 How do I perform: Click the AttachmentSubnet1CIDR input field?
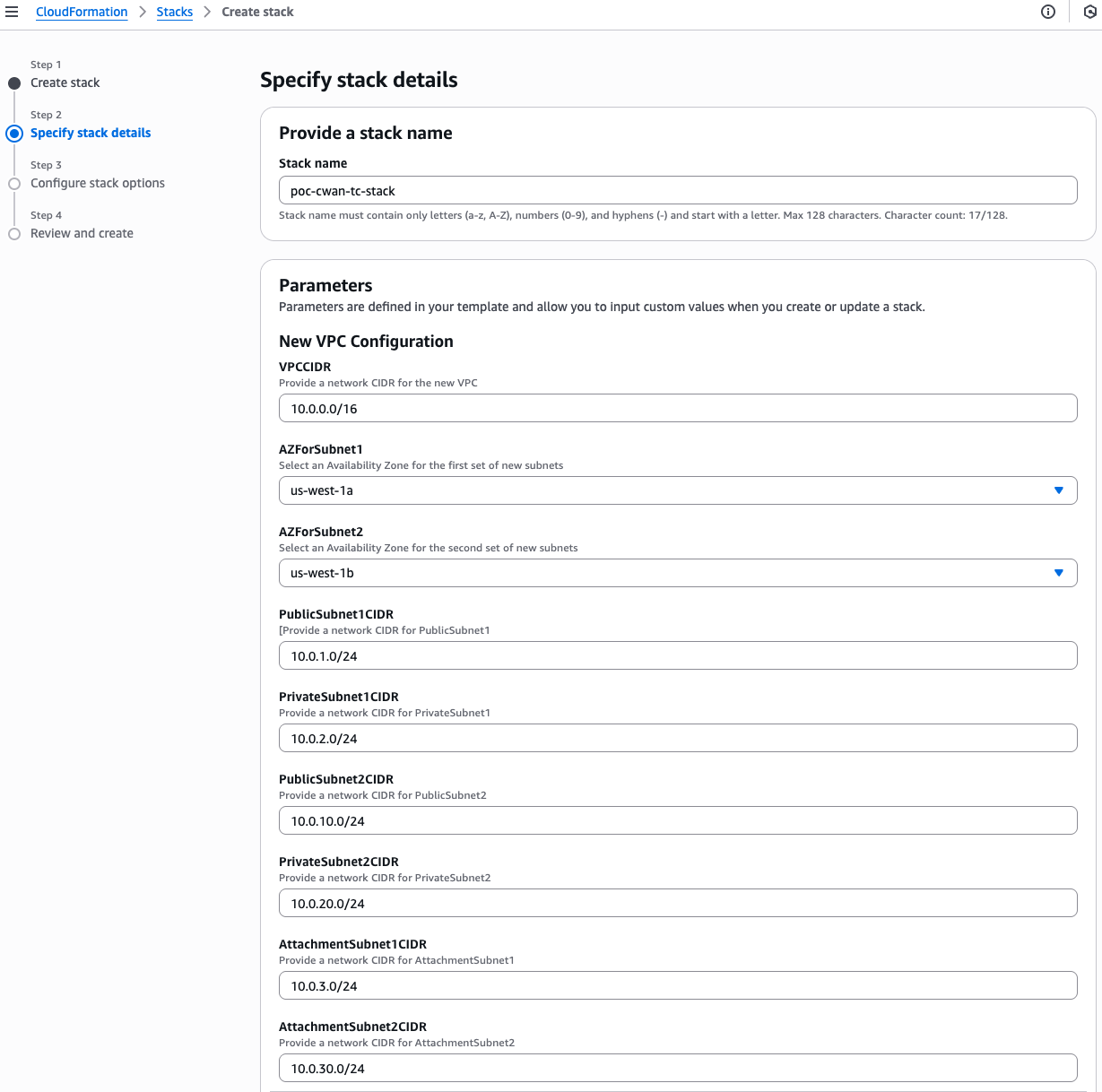677,986
